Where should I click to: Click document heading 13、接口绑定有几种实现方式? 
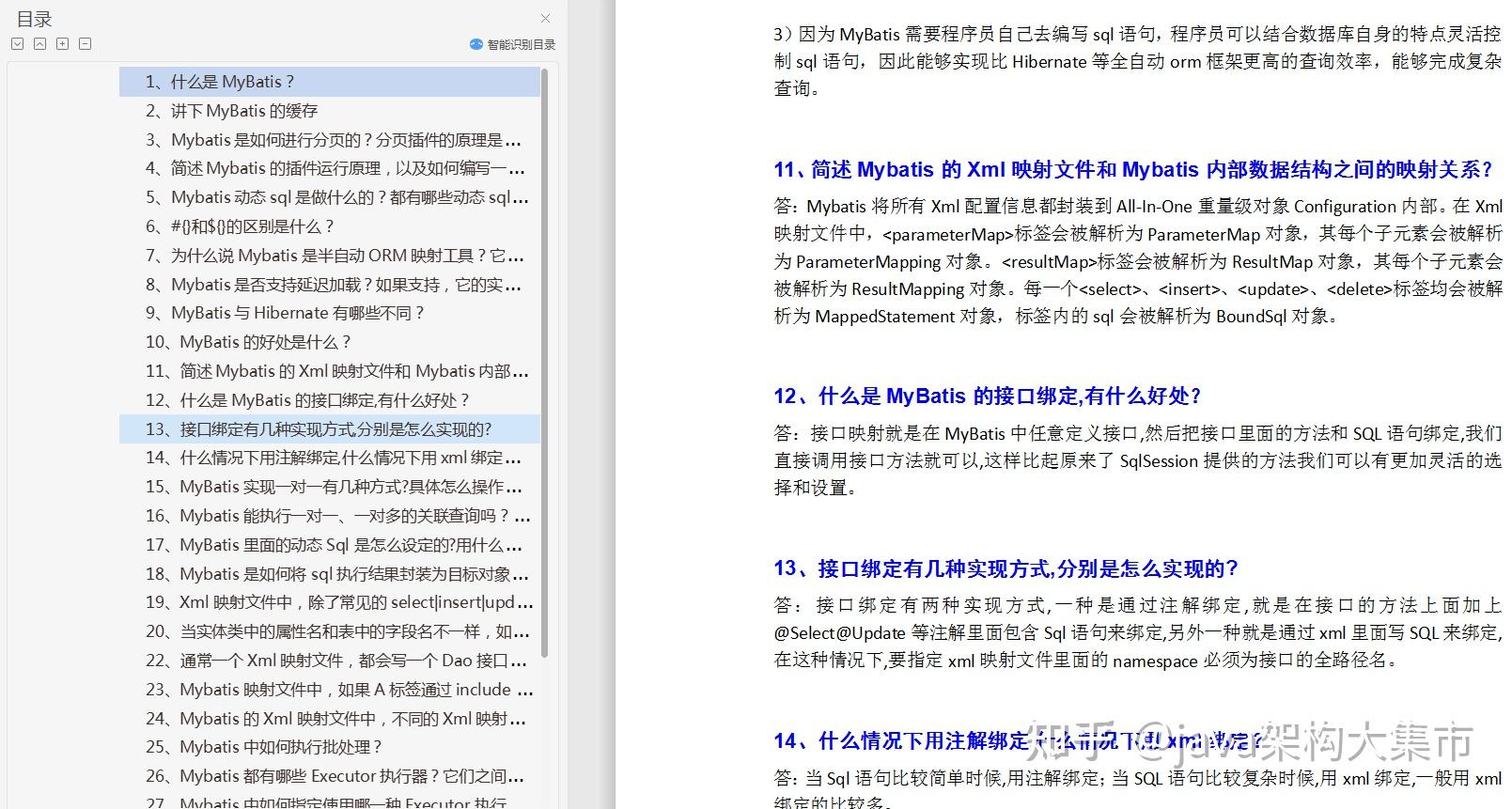(1006, 569)
